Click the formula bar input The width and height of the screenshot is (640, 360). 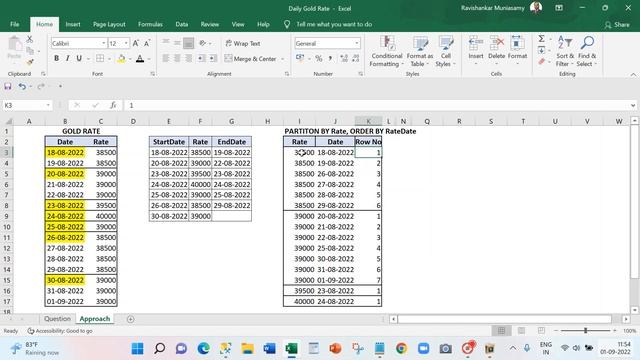click(378, 105)
